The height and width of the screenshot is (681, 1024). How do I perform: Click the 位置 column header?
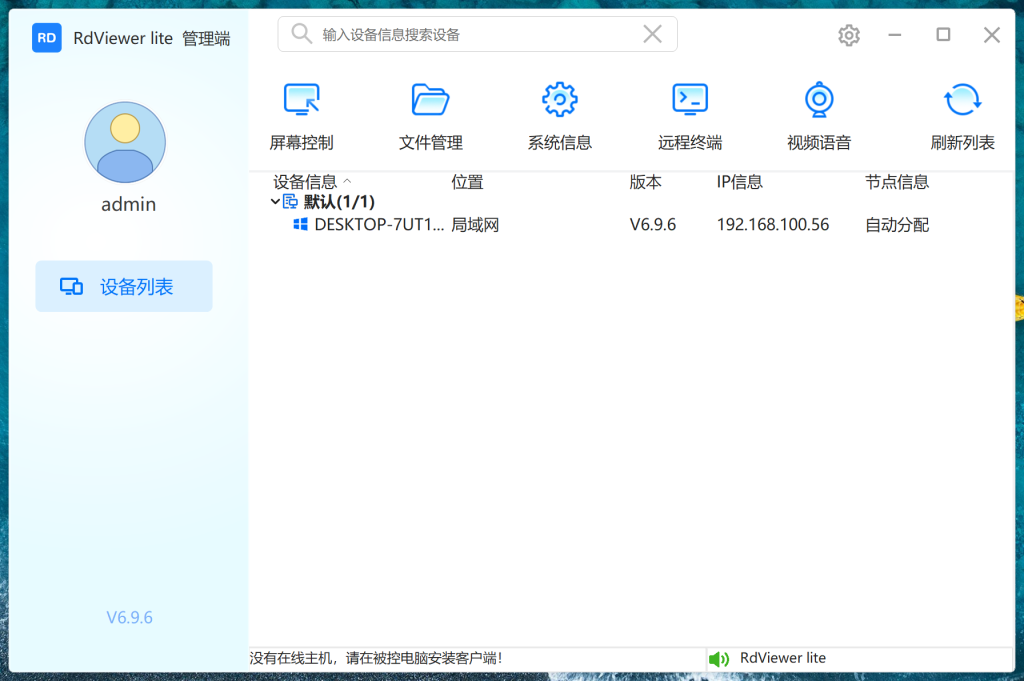467,182
